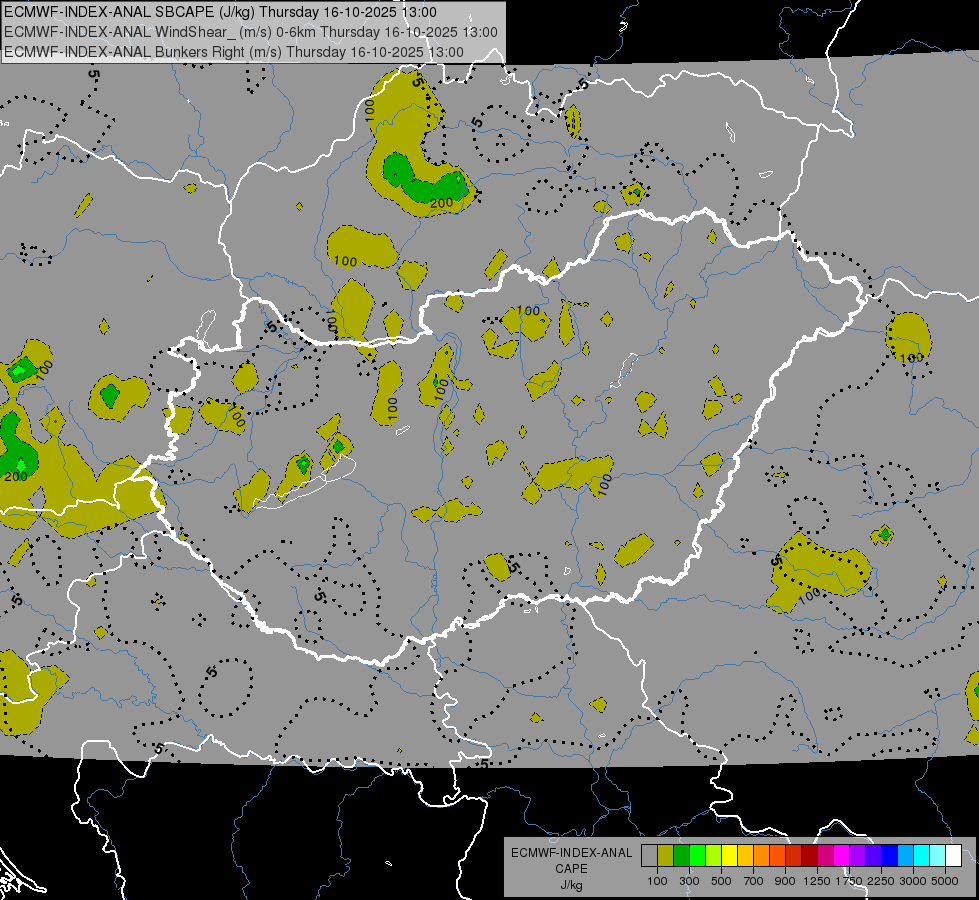Pick the bright green legend swatch
This screenshot has width=979, height=900.
697,855
